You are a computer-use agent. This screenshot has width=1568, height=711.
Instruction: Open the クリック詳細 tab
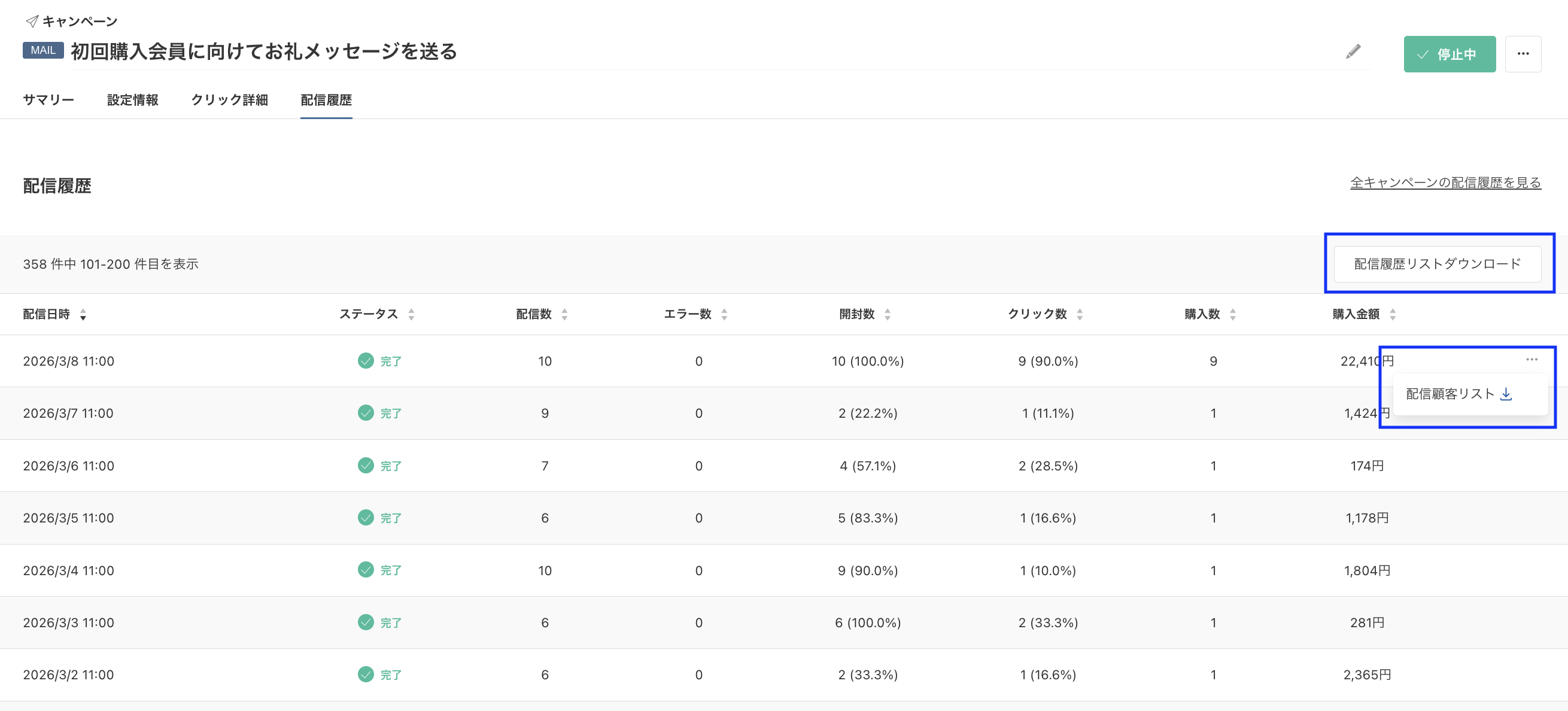click(x=229, y=100)
